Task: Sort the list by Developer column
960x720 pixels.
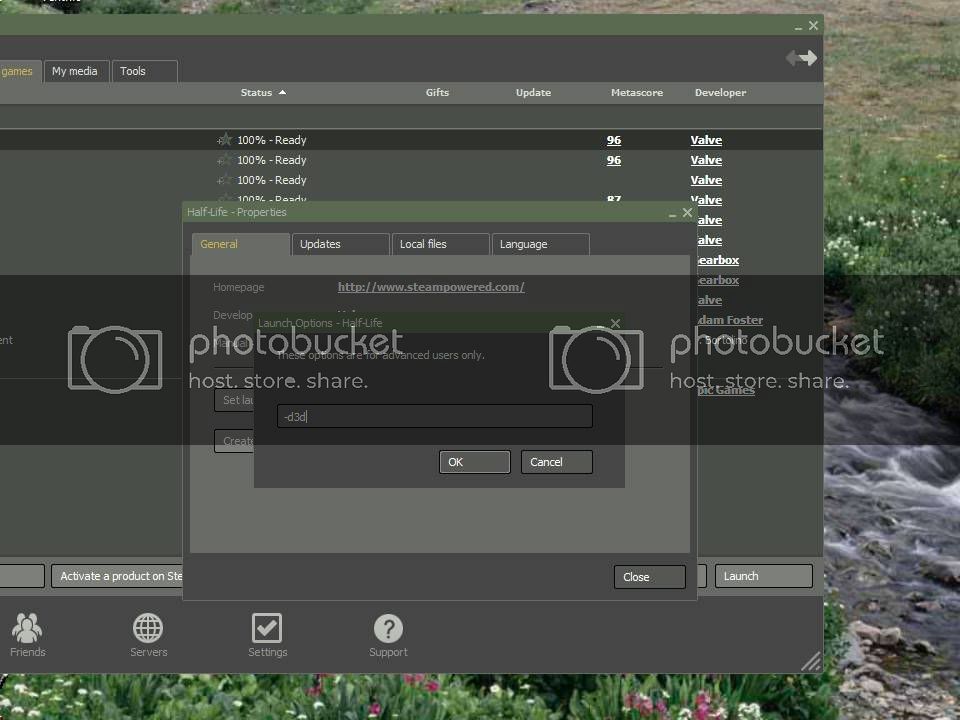Action: point(720,92)
